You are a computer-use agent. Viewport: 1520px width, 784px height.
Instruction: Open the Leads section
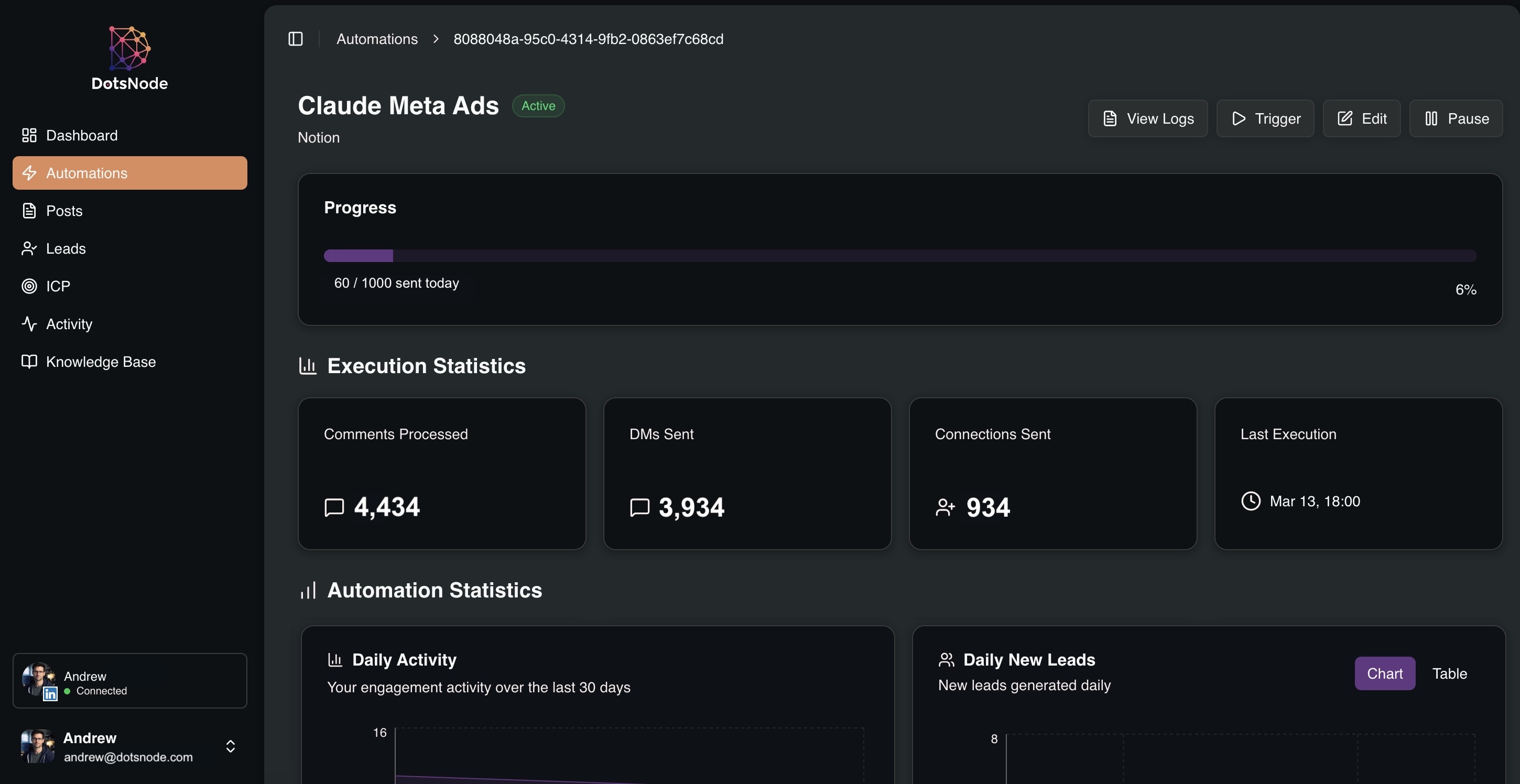point(66,249)
